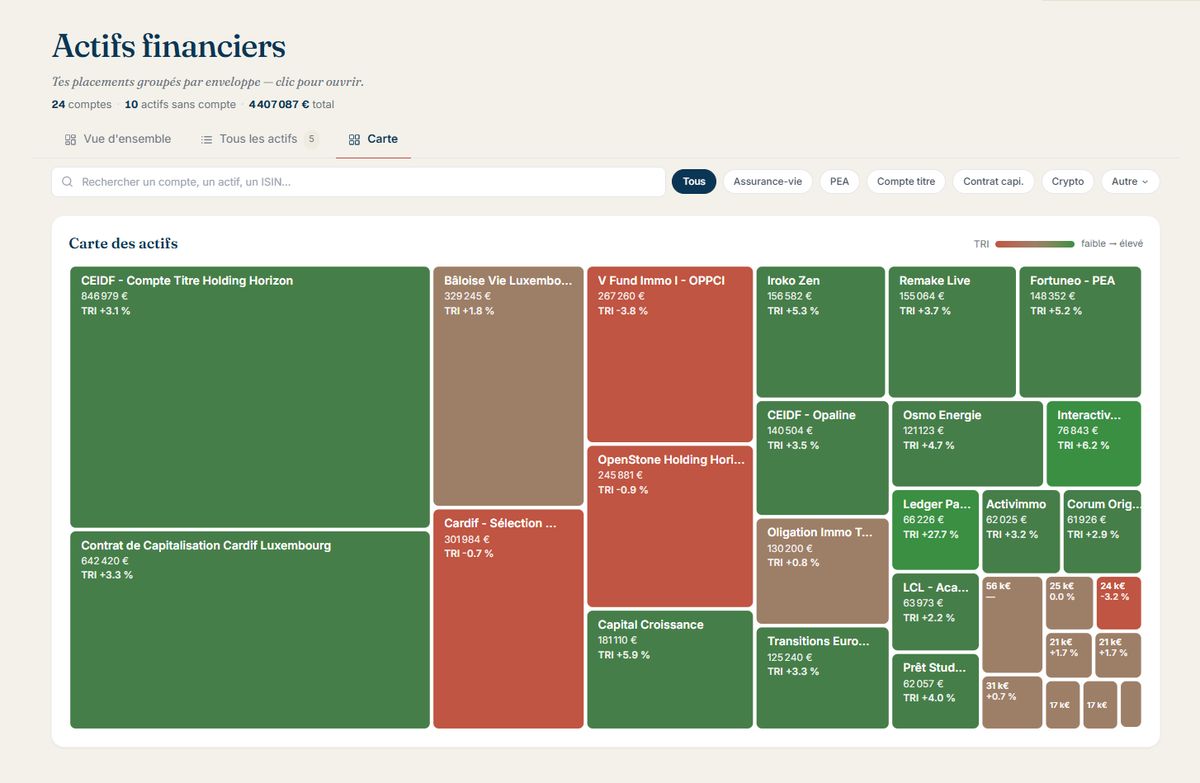Click the Actifs financiers page title
The width and height of the screenshot is (1200, 783).
click(169, 46)
